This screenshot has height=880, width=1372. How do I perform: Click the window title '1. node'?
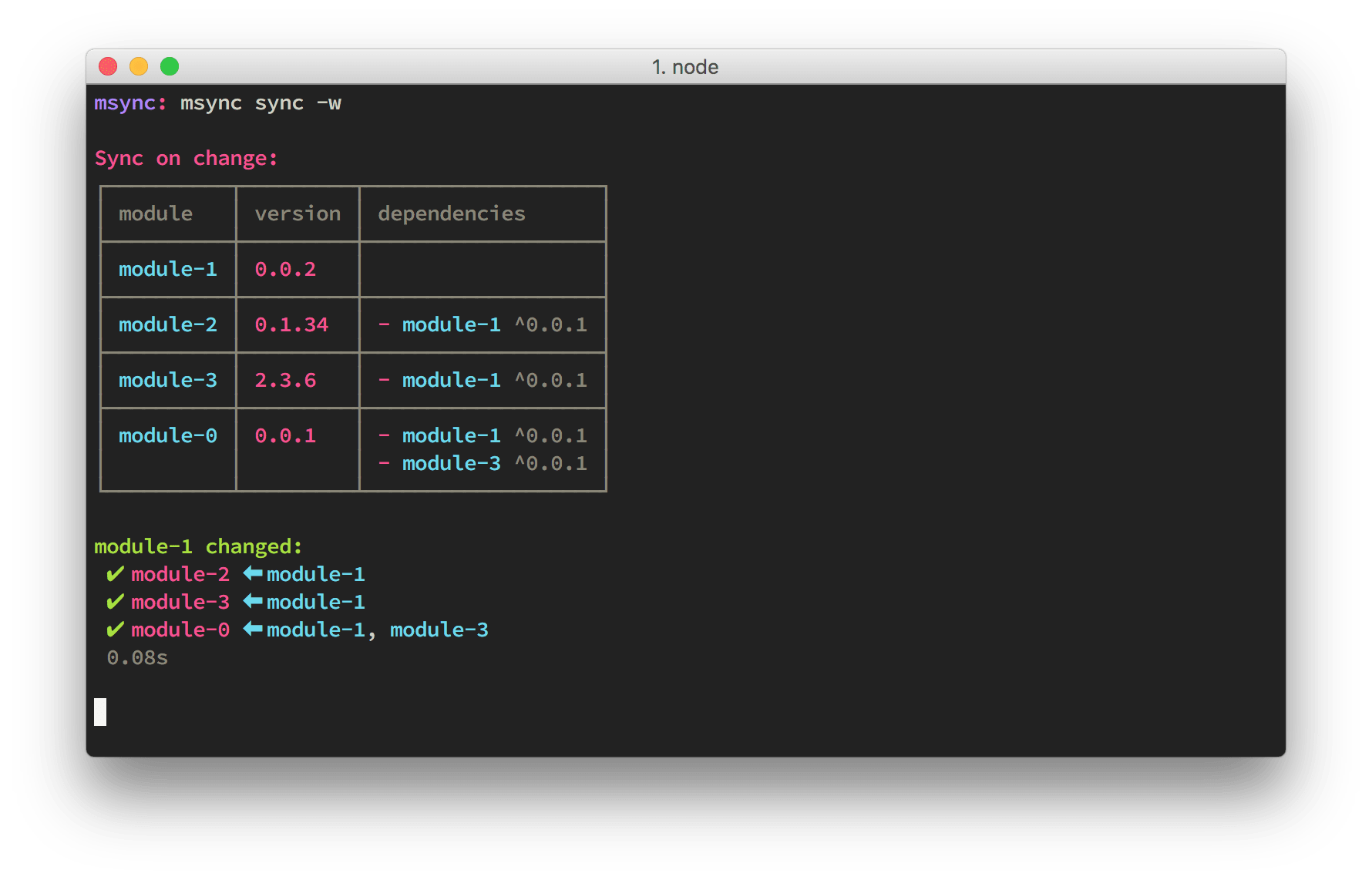tap(685, 67)
